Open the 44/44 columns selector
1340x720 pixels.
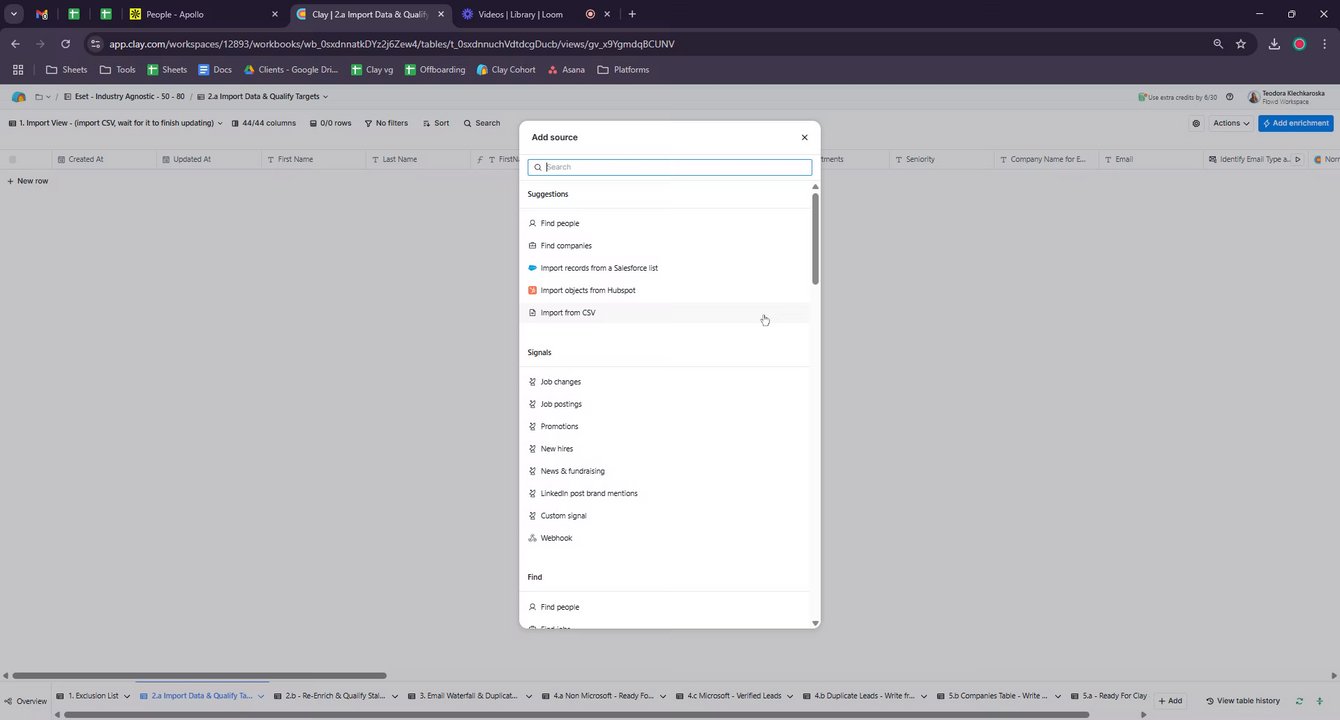click(x=263, y=123)
